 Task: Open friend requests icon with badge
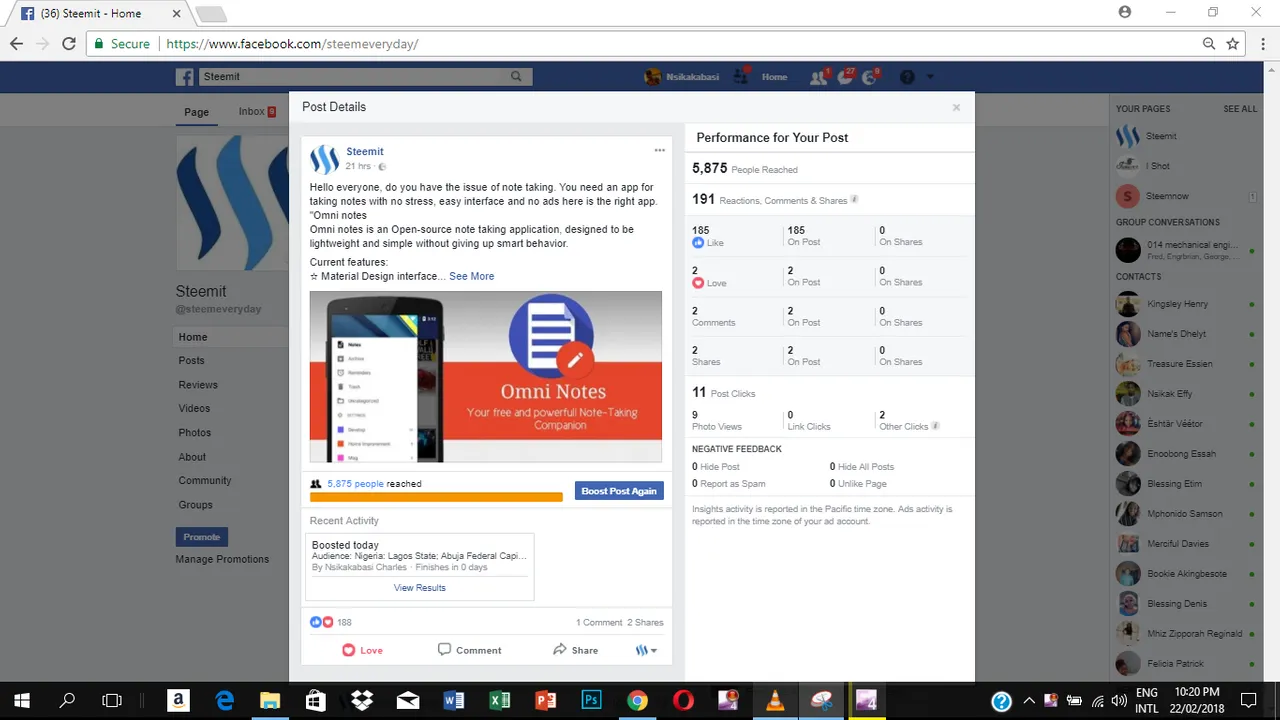click(819, 76)
